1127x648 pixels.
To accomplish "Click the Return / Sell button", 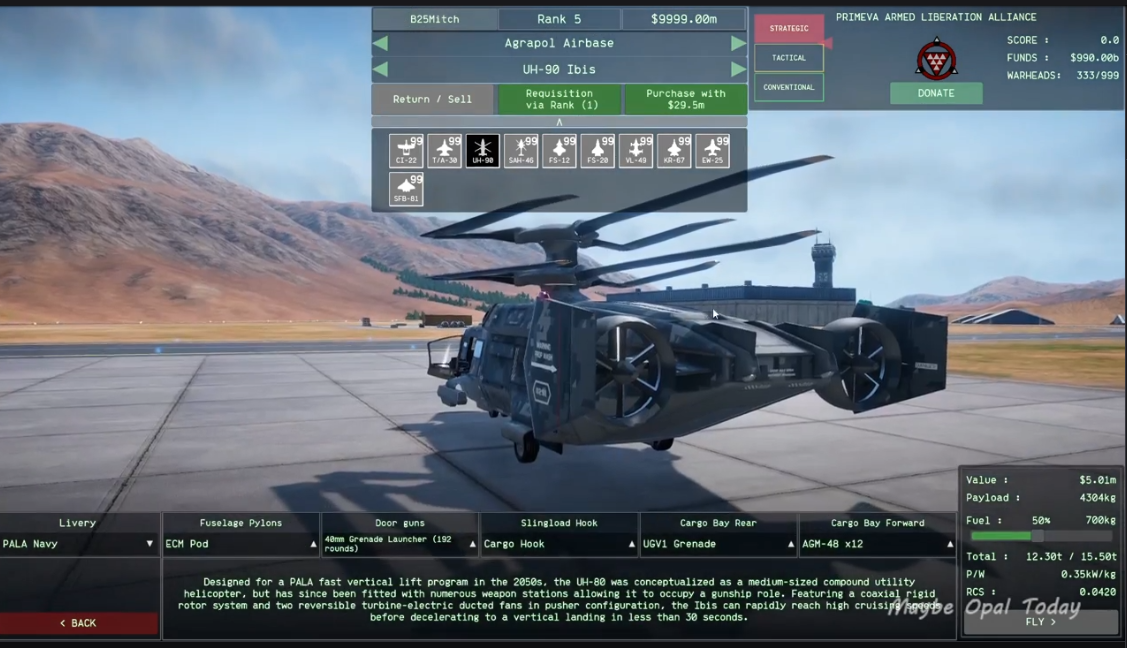I will click(x=433, y=99).
